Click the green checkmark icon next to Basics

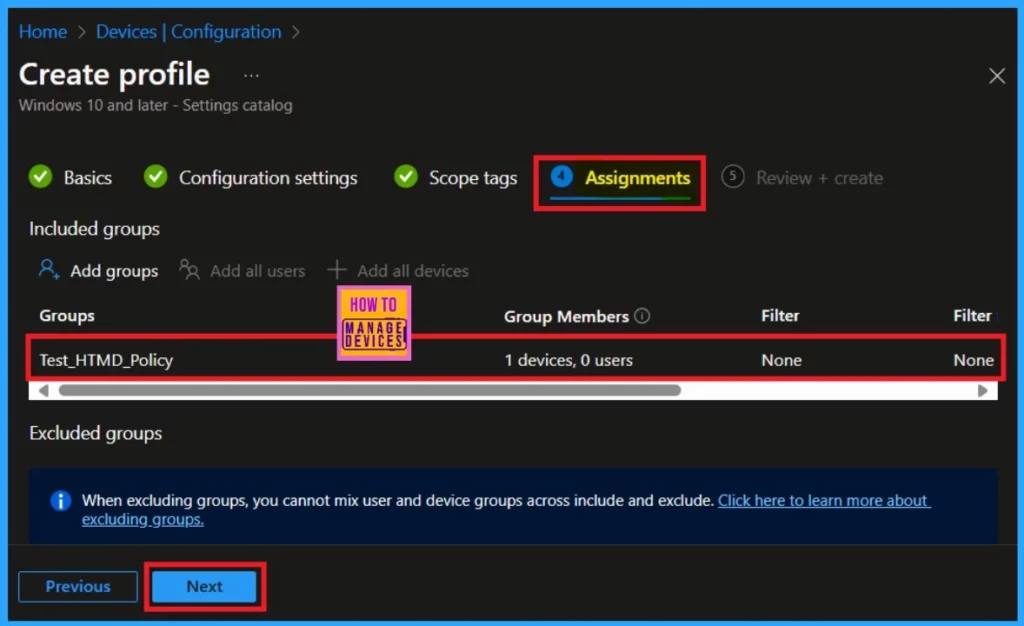[40, 176]
